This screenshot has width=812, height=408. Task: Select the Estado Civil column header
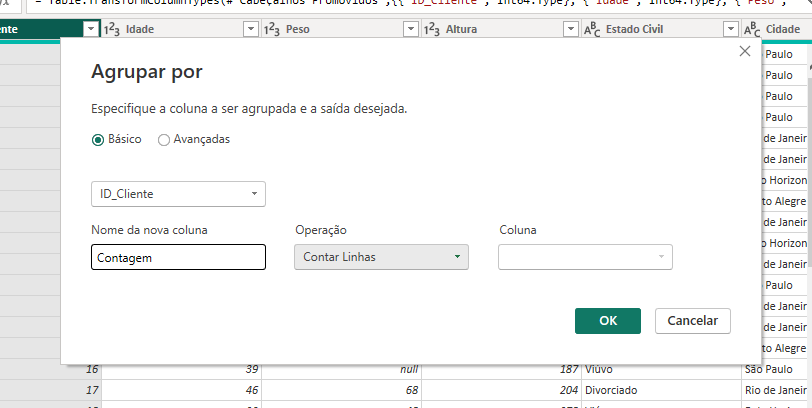(661, 30)
